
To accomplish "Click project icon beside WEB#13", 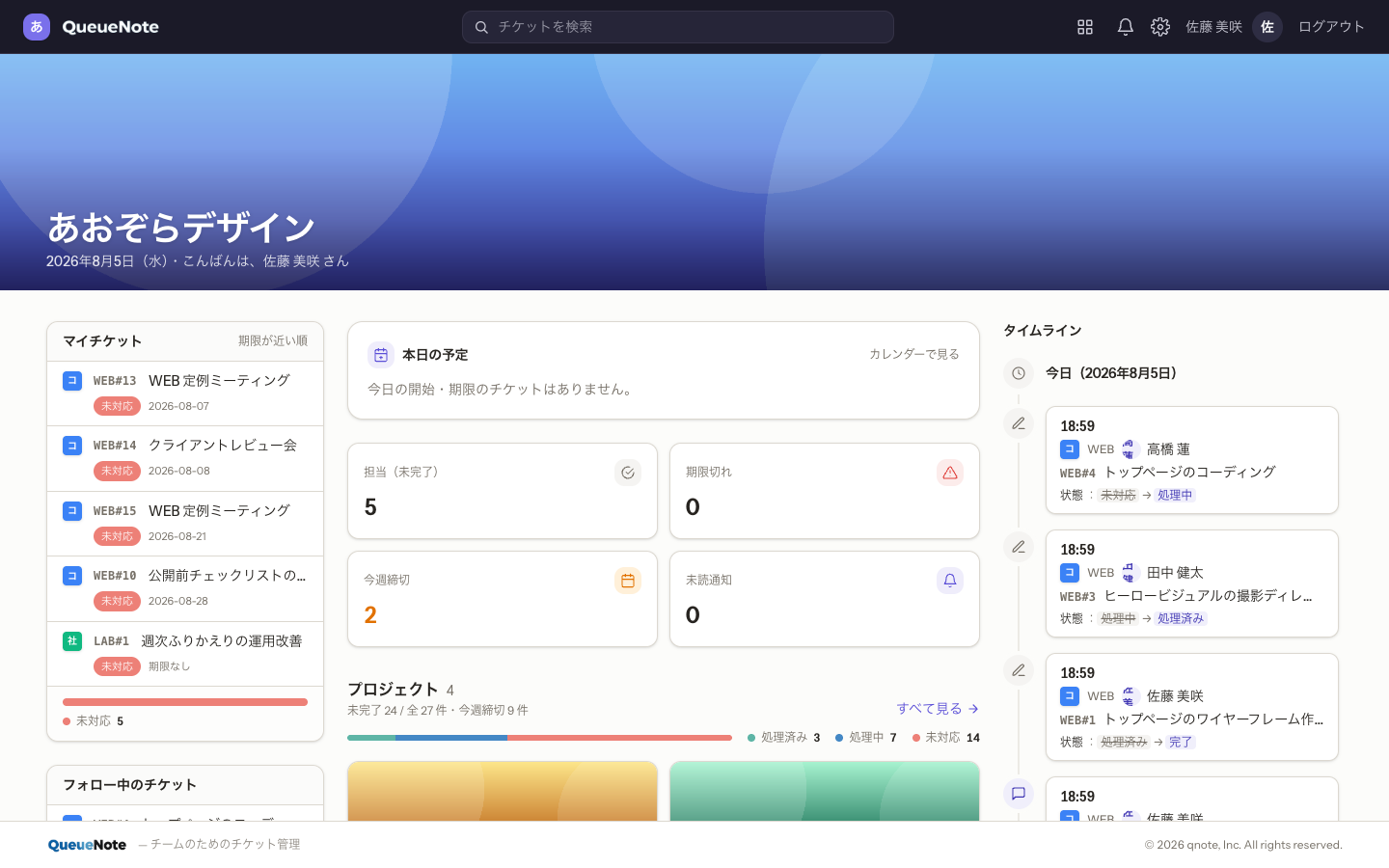I will tap(72, 380).
